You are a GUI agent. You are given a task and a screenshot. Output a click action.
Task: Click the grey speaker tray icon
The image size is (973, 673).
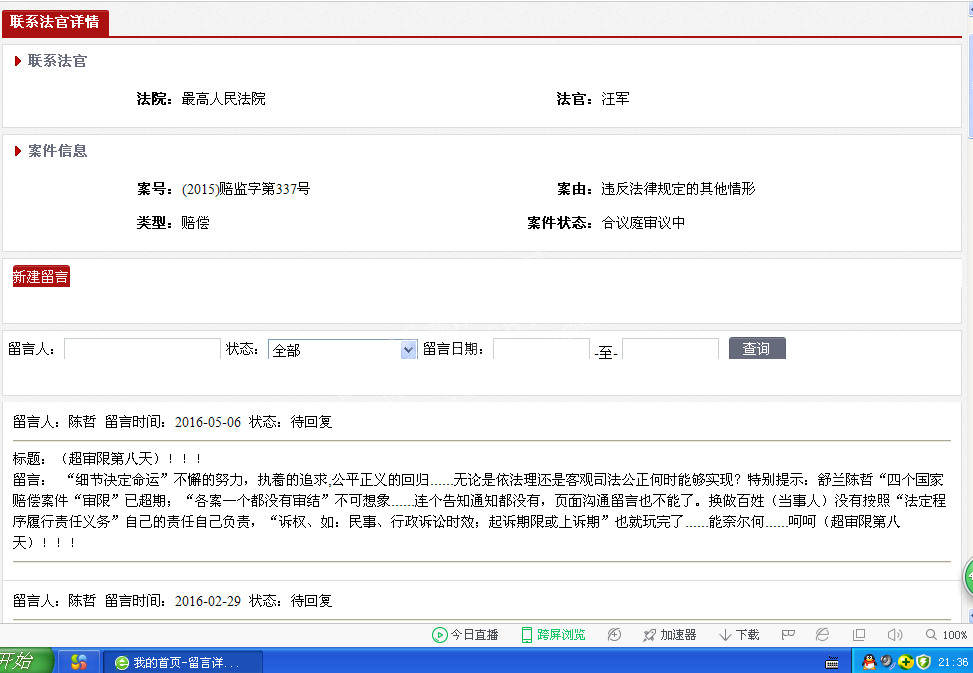pyautogui.click(x=887, y=662)
